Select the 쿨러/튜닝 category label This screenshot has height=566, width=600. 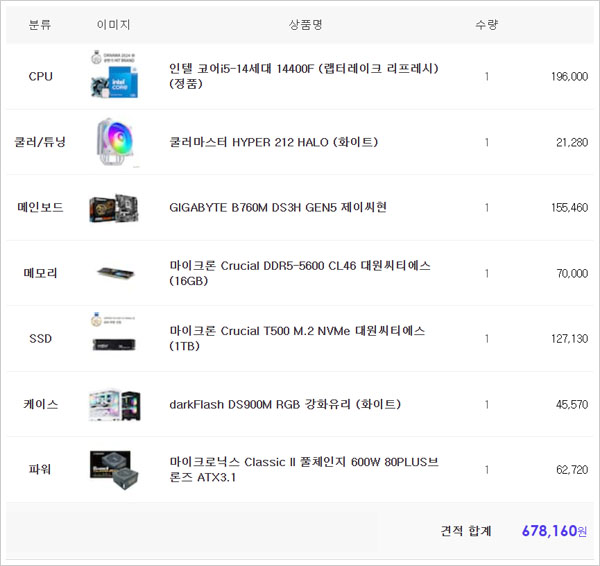(40, 142)
